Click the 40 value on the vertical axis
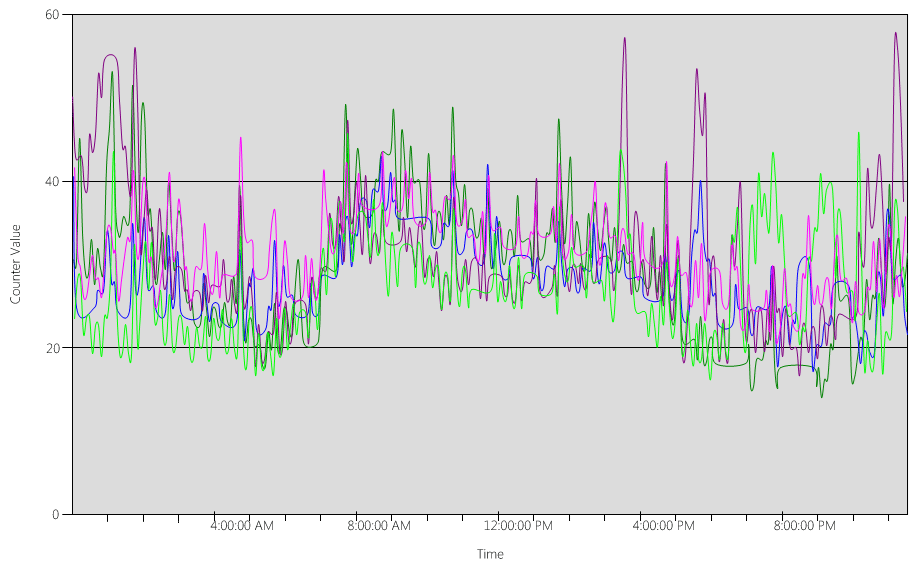 pos(52,182)
